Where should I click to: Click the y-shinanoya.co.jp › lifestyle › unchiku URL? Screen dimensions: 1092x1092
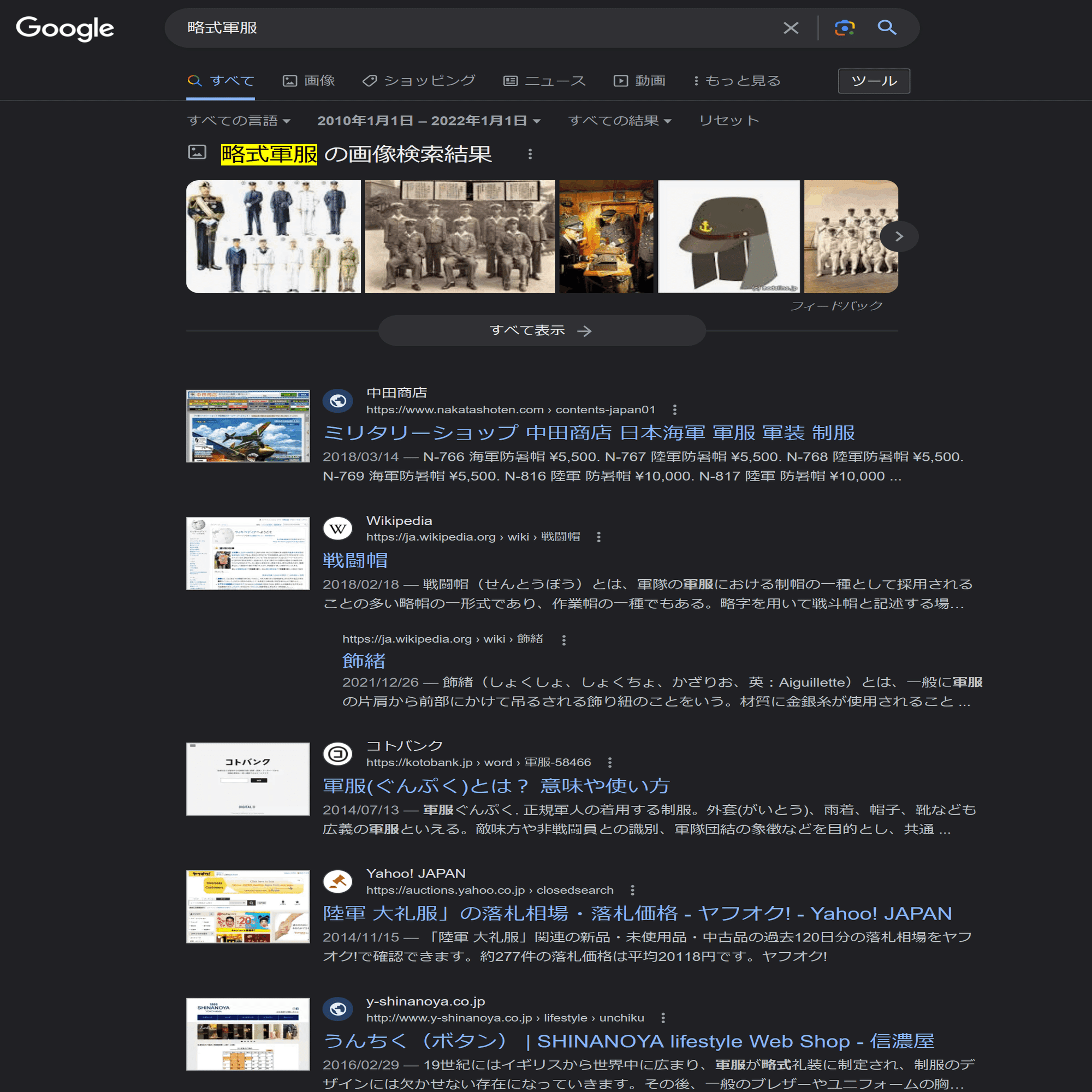tap(505, 1018)
